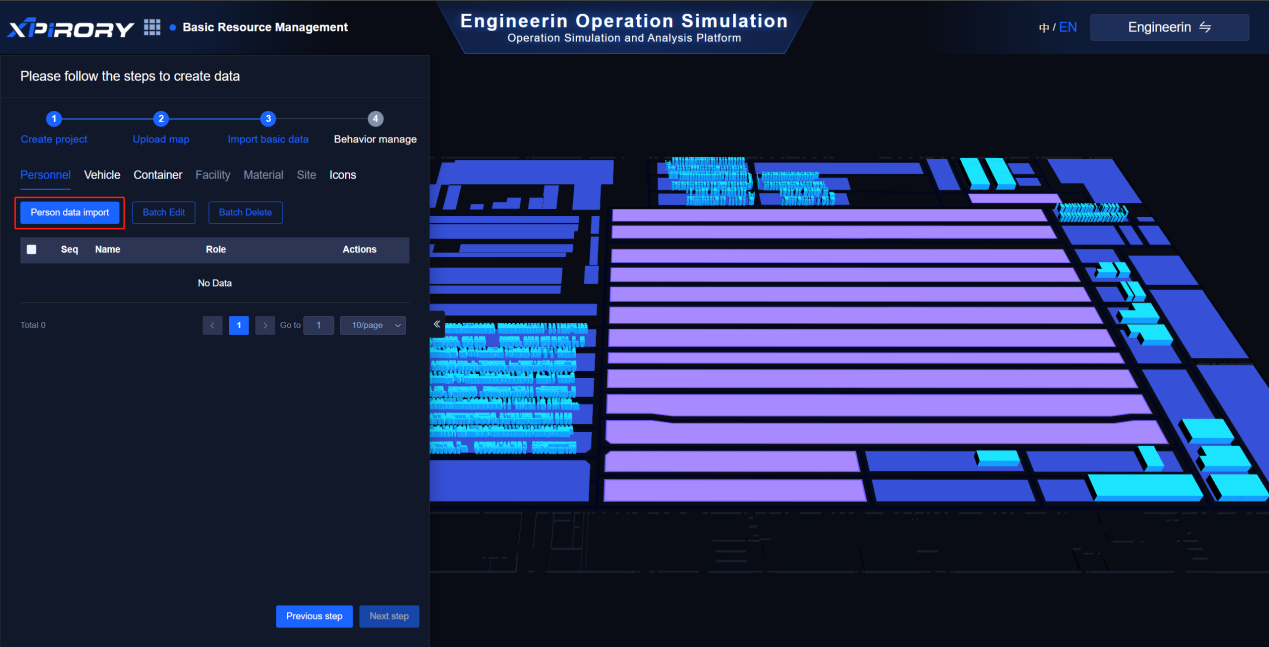Image resolution: width=1269 pixels, height=647 pixels.
Task: Toggle the select-all checkbox in table header
Action: (31, 250)
